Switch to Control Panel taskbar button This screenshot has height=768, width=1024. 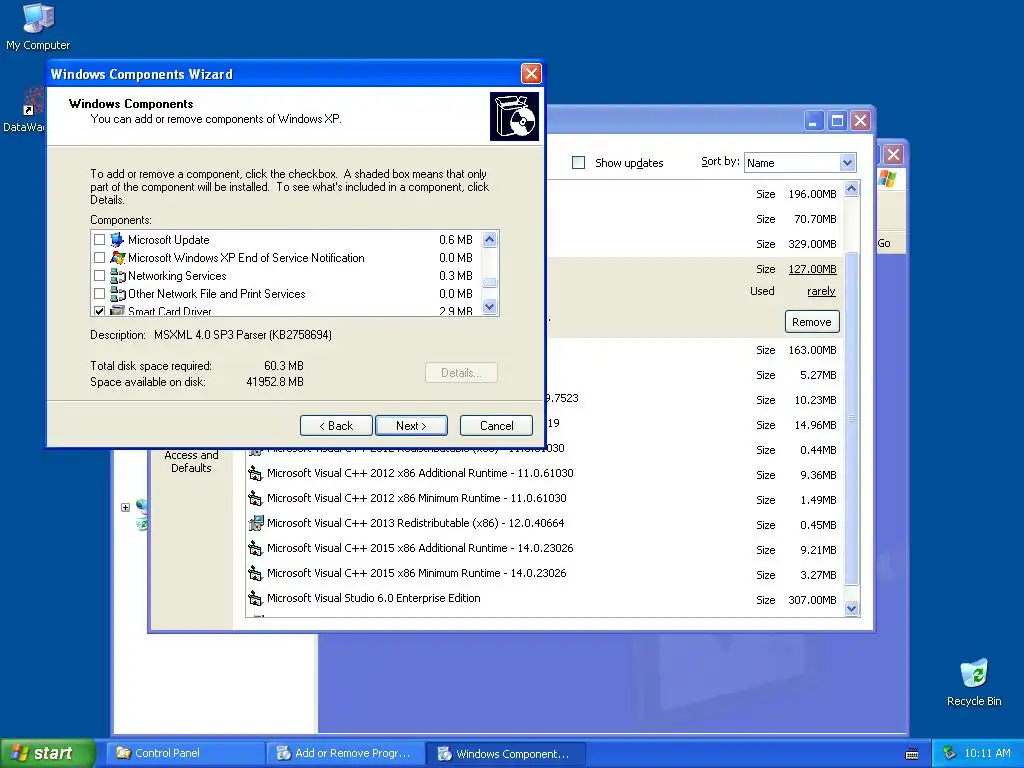tap(185, 753)
